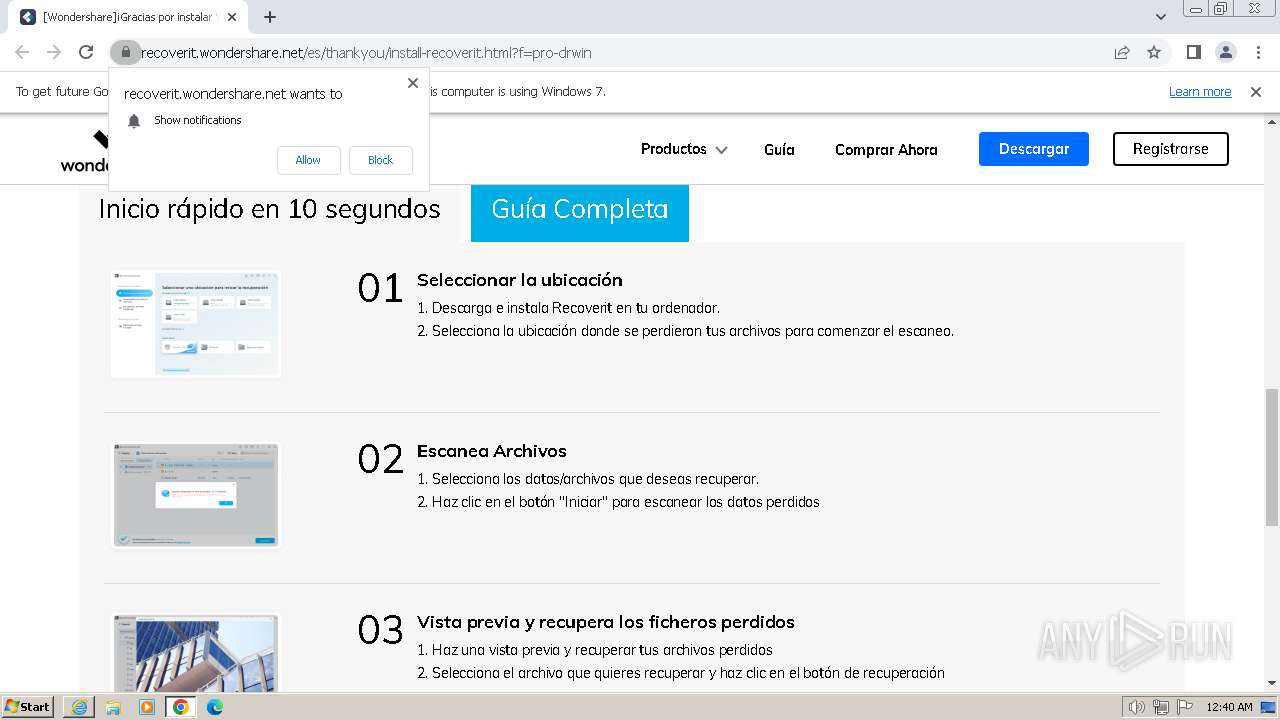Viewport: 1280px width, 720px height.
Task: Toggle the browser side panel icon
Action: point(1193,53)
